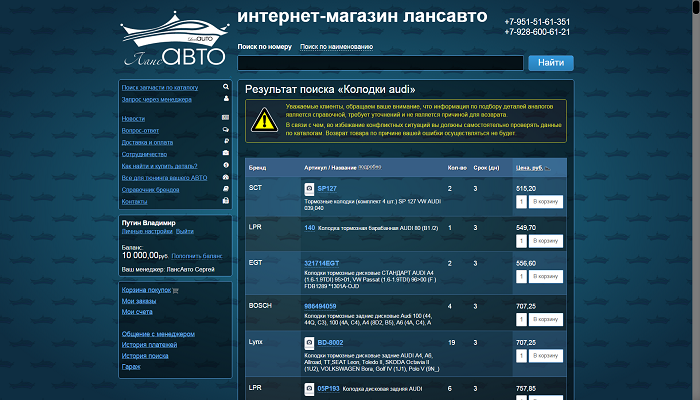Open Все для тюнинга вашего АВТО link
700x400 pixels.
coord(164,178)
